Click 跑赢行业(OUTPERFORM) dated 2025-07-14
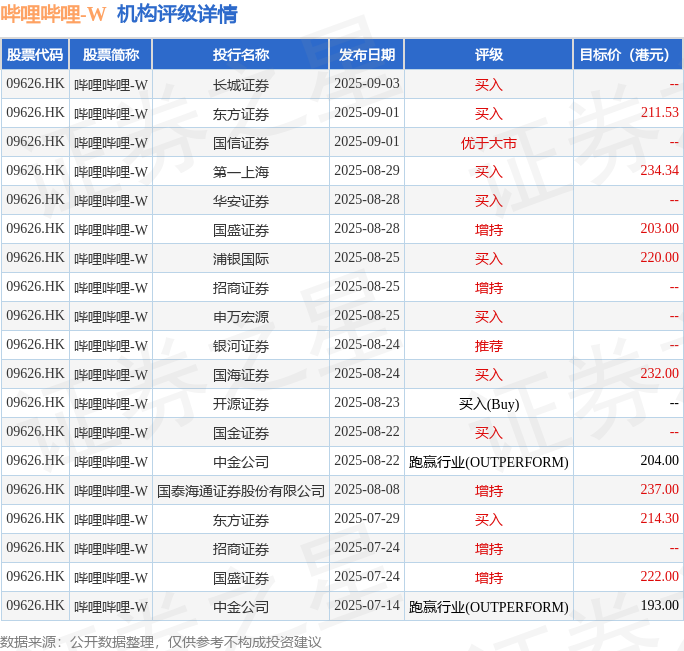 (x=489, y=607)
